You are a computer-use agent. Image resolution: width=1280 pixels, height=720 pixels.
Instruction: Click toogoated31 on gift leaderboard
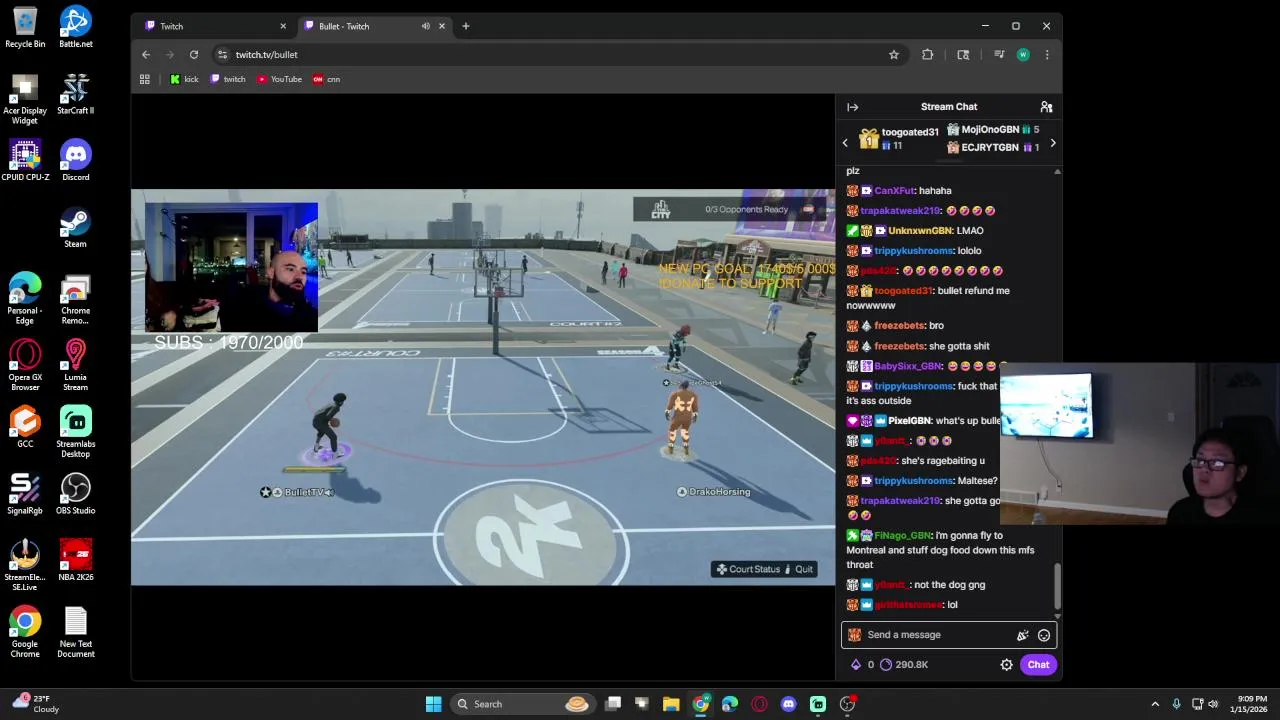[x=910, y=132]
